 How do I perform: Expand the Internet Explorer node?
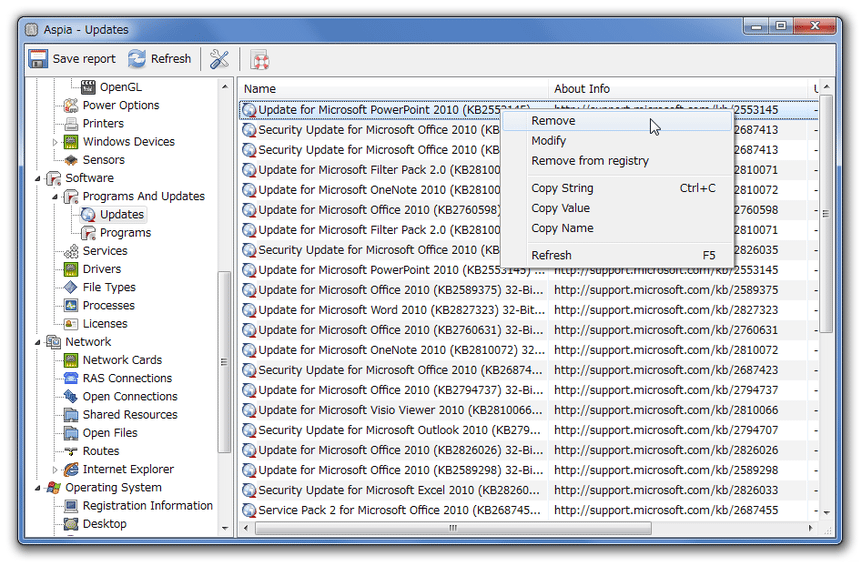55,470
